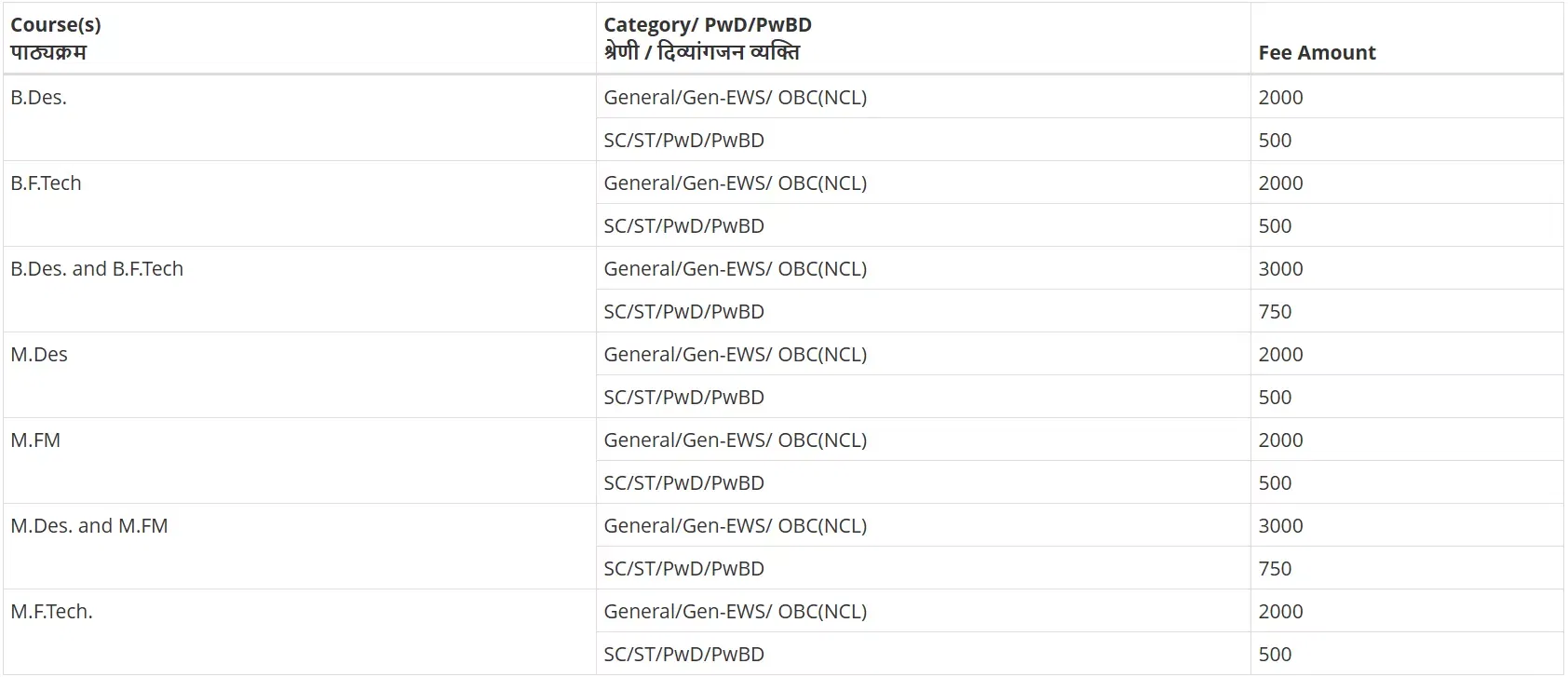Click the 3000 fee for M.Des. and M.FM
This screenshot has height=677, width=1568.
pos(1281,526)
